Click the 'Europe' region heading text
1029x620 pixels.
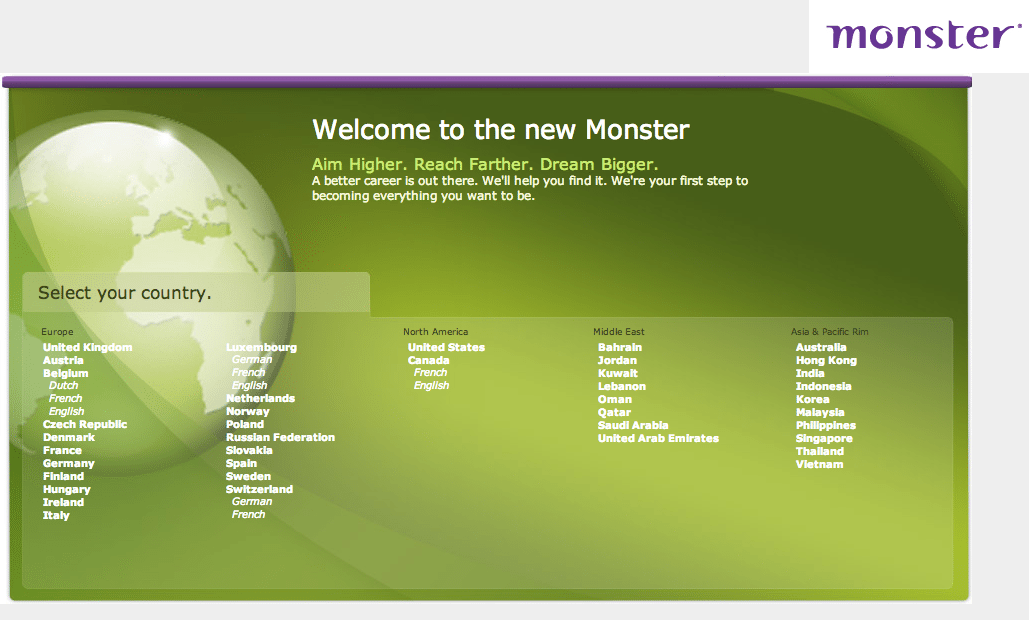[57, 332]
